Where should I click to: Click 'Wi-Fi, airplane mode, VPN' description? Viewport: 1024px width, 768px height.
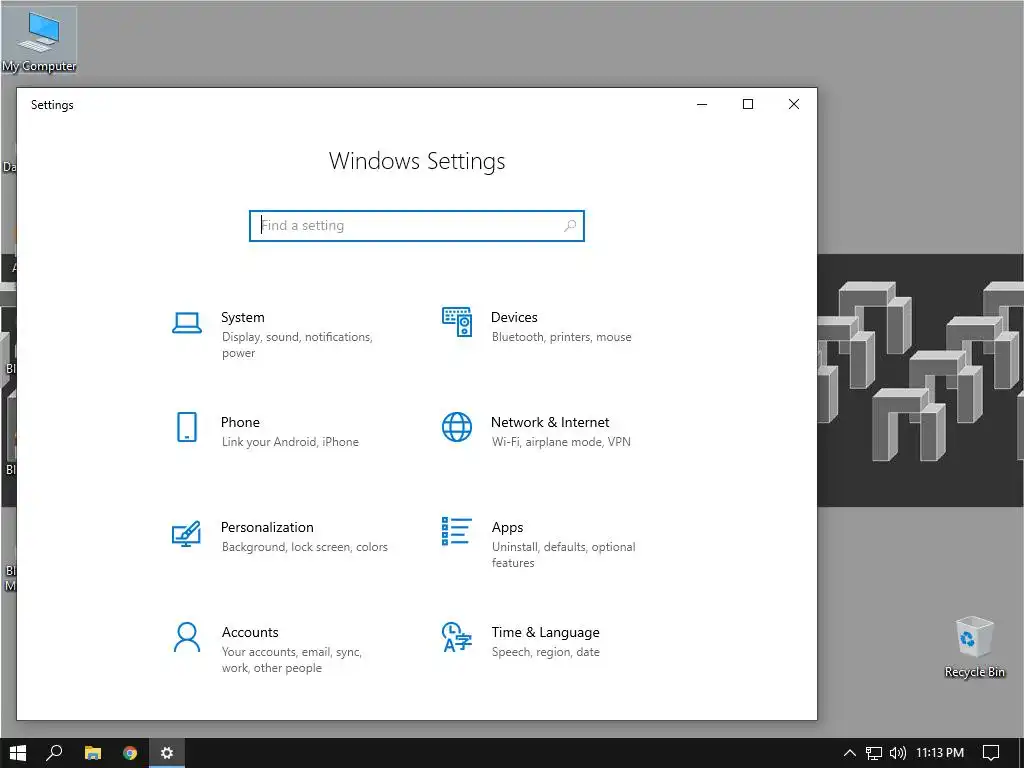click(x=561, y=442)
